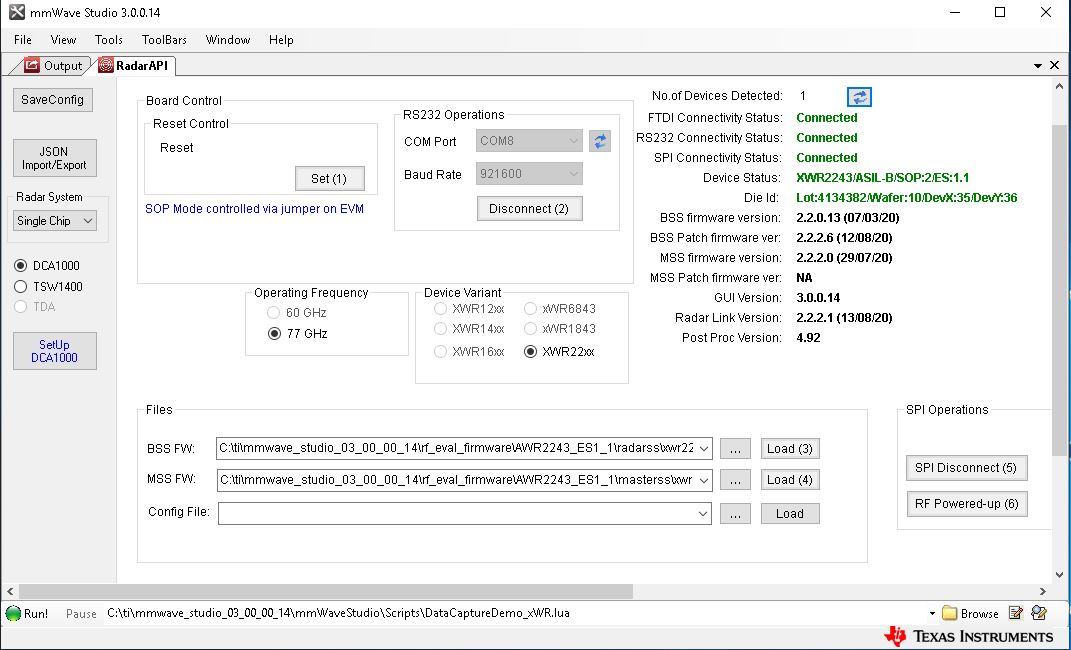Screen dimensions: 1071x650
Task: Select the 77 GHz operating frequency
Action: [275, 334]
